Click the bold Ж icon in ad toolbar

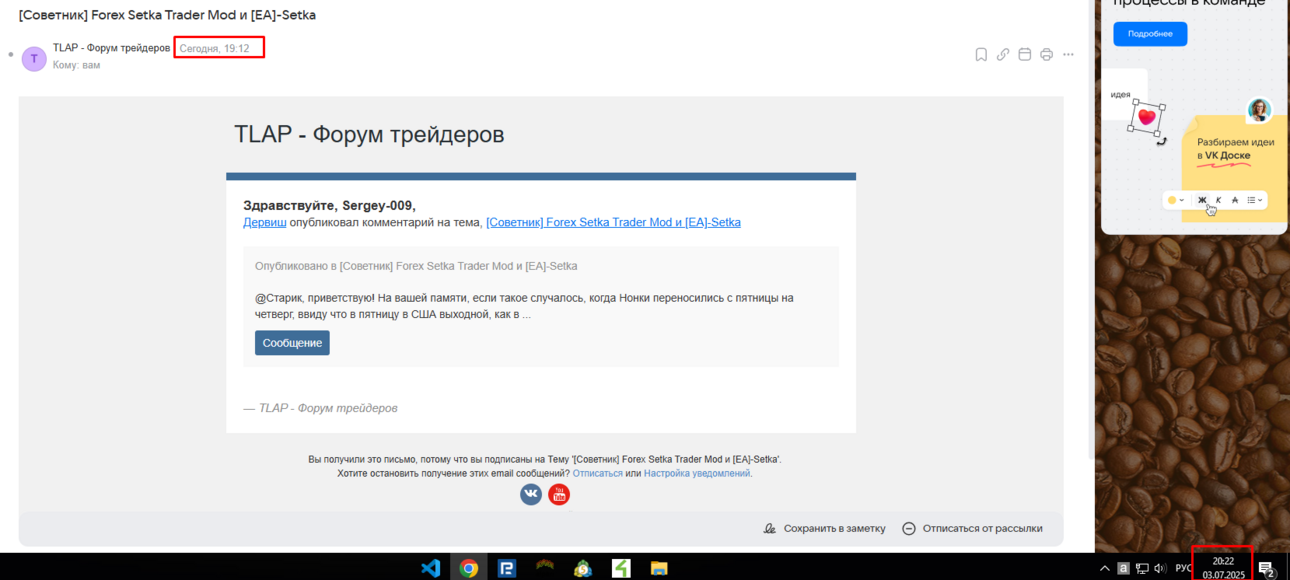tap(1202, 200)
